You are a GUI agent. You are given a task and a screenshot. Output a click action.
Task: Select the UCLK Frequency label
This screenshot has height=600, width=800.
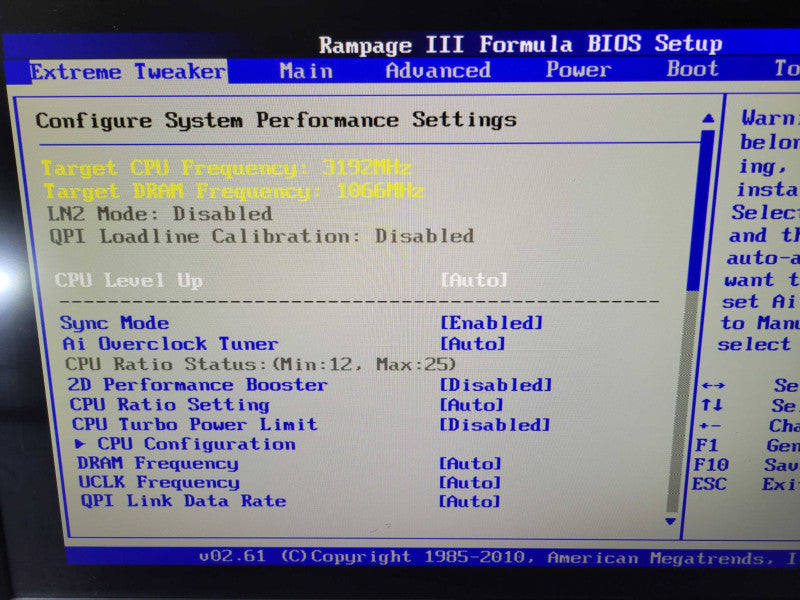pos(159,482)
